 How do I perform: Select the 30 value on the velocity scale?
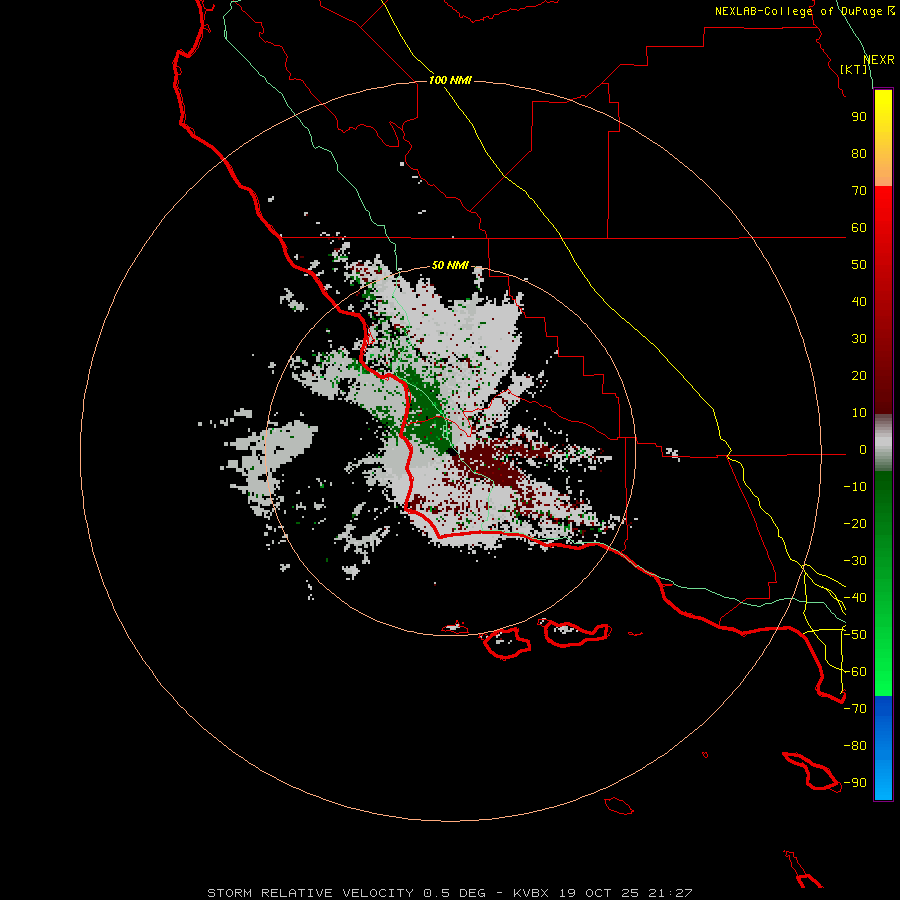tap(859, 339)
